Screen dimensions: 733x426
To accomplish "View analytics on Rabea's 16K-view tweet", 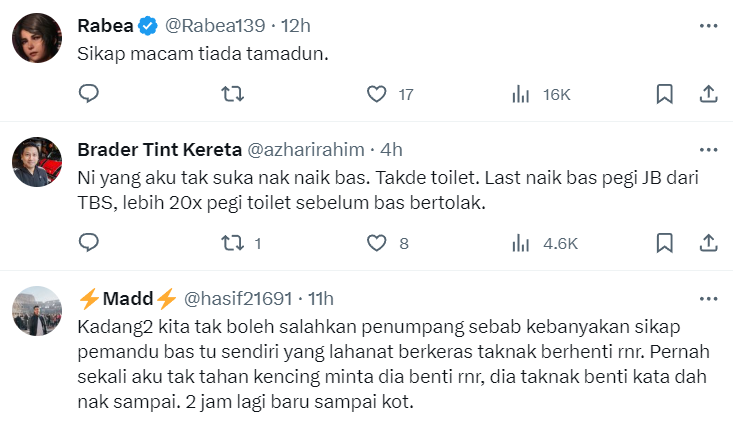I will click(521, 94).
